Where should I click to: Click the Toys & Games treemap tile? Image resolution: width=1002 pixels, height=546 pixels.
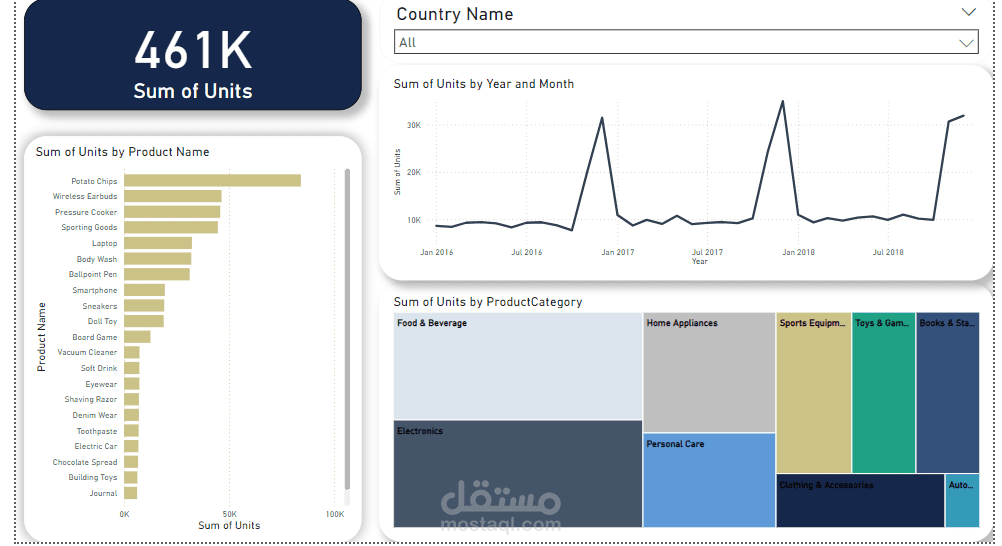click(x=884, y=393)
